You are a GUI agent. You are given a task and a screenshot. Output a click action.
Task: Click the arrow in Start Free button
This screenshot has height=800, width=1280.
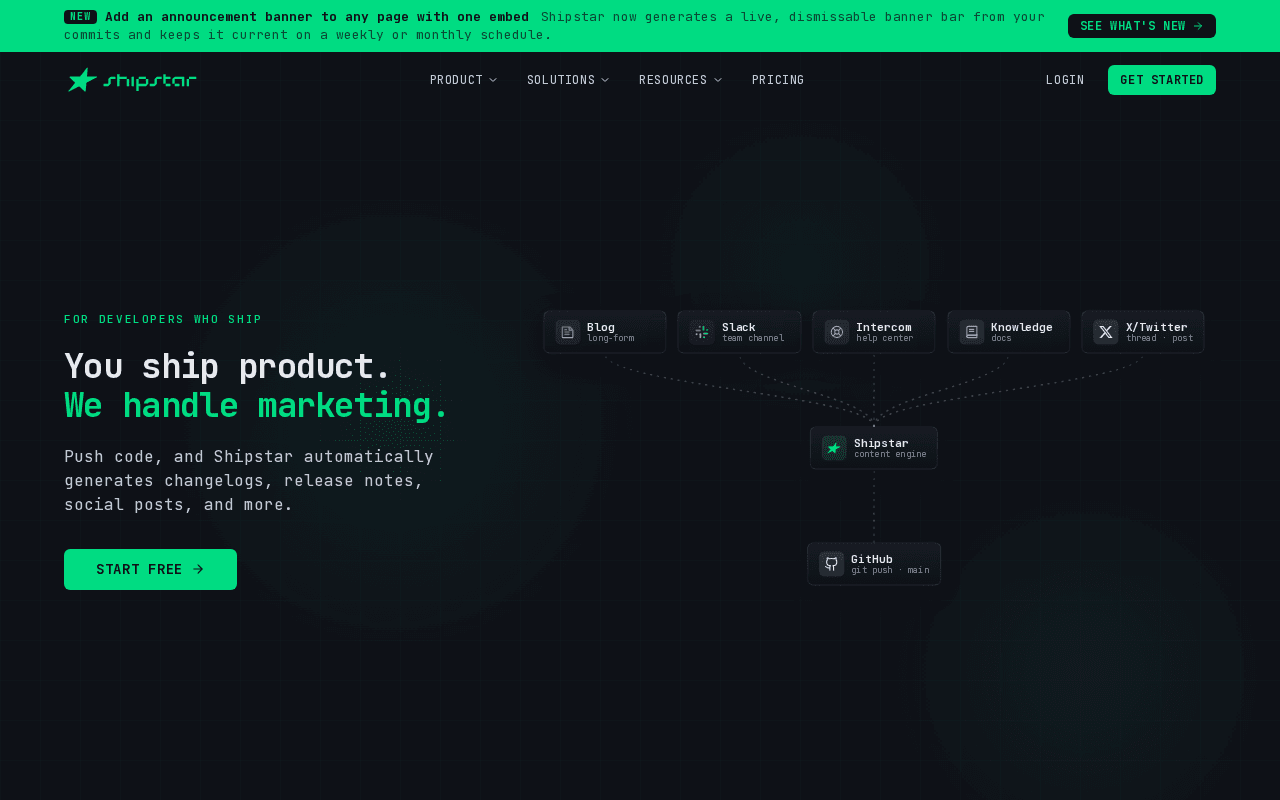(198, 569)
